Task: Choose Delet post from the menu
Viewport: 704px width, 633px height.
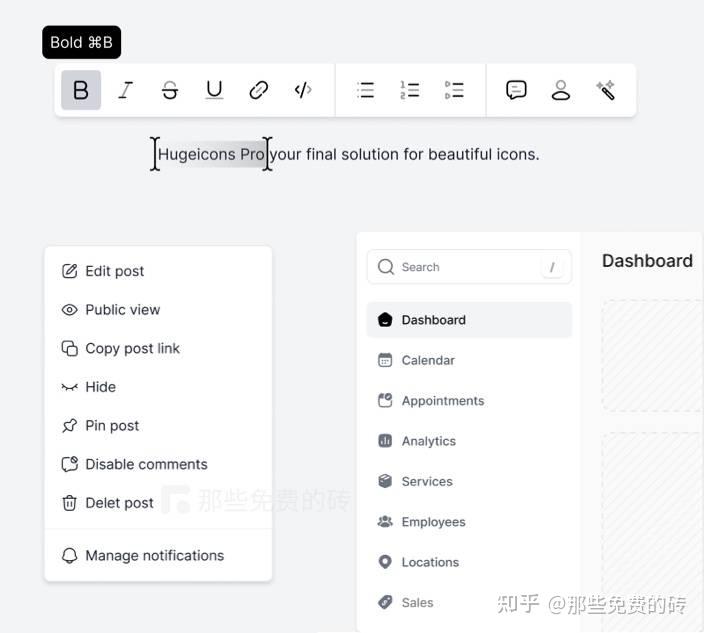Action: [158, 503]
